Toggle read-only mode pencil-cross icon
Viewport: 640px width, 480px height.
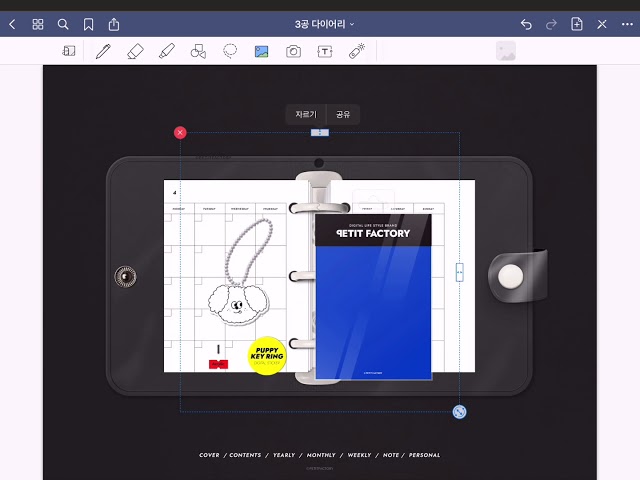point(602,24)
